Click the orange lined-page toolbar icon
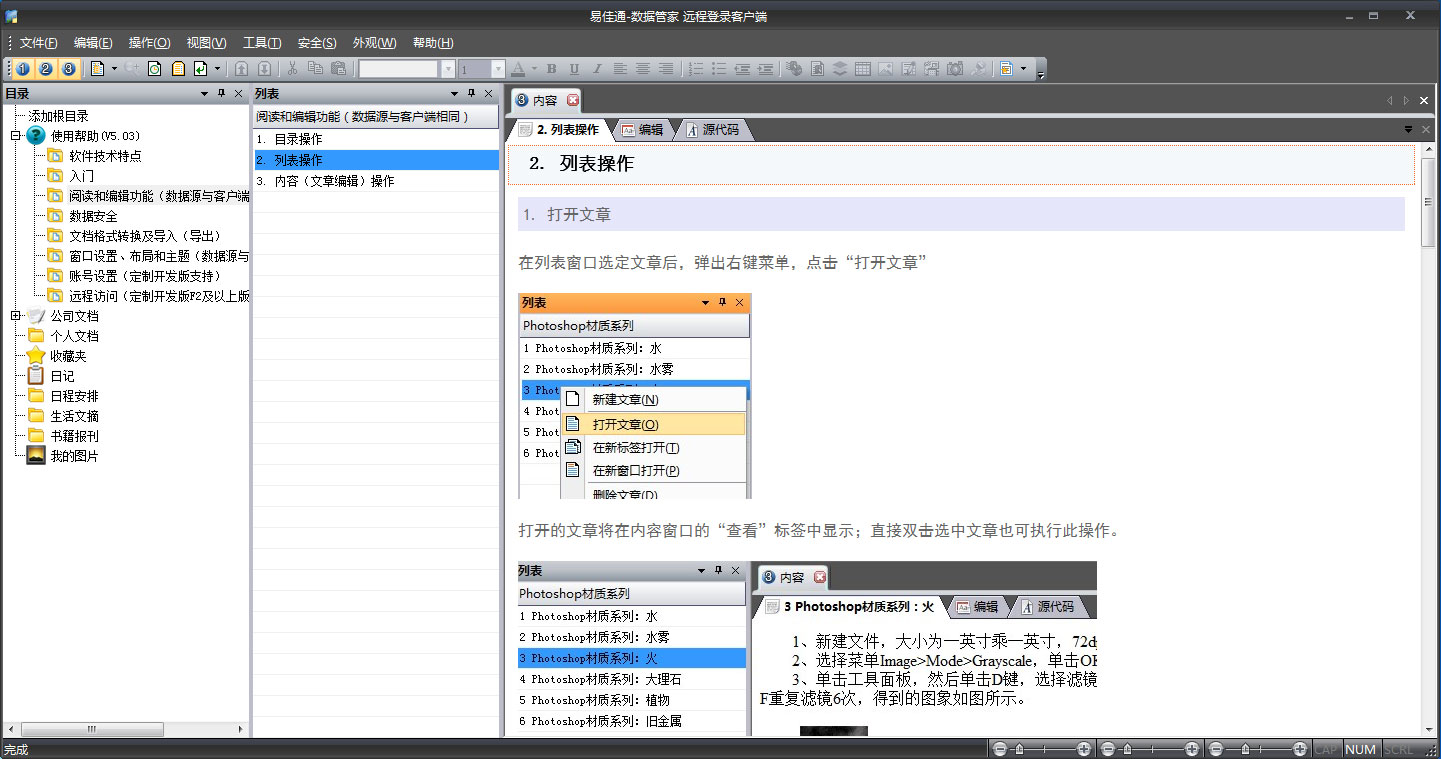The height and width of the screenshot is (759, 1441). (x=178, y=69)
